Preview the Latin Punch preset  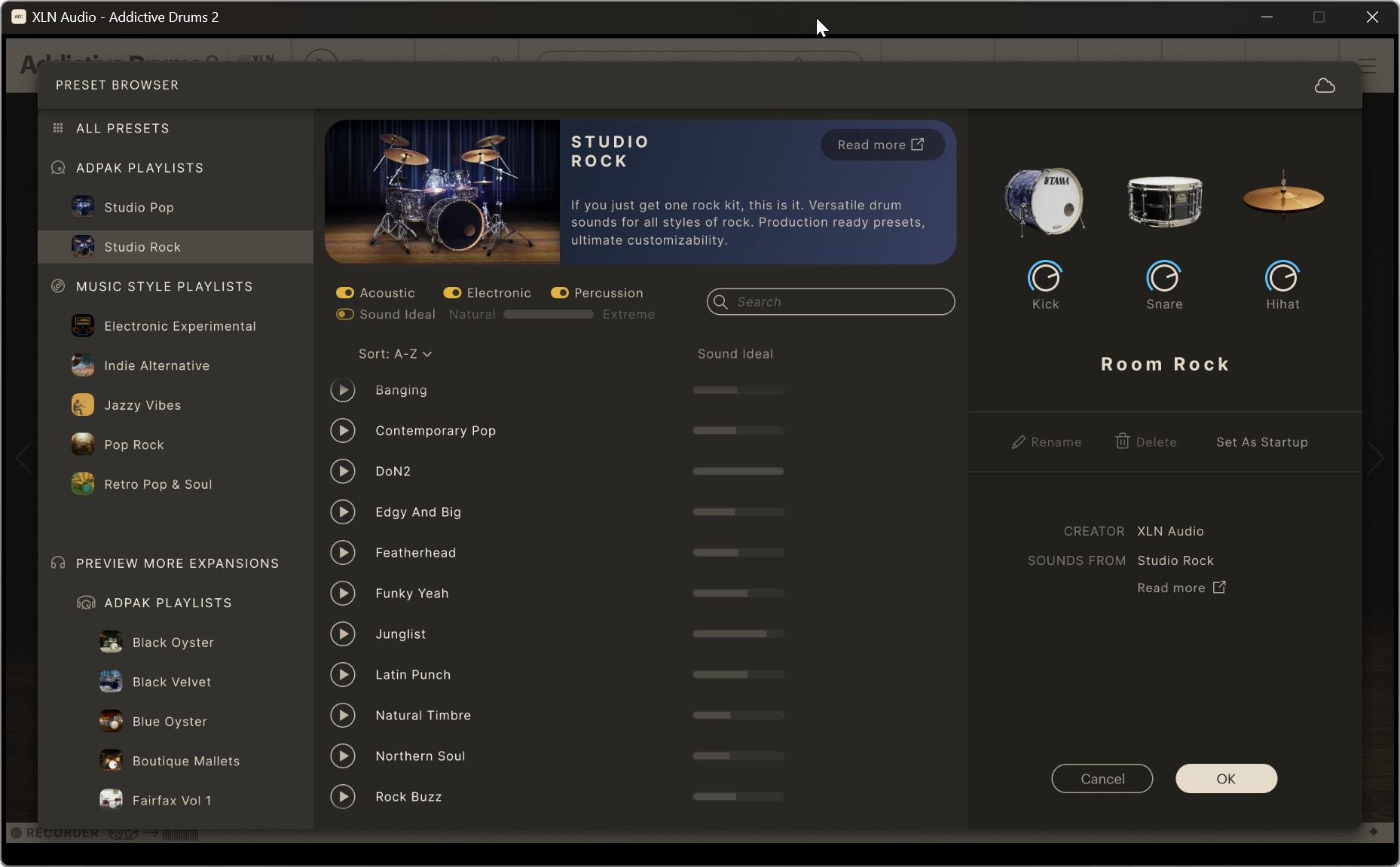click(x=343, y=675)
